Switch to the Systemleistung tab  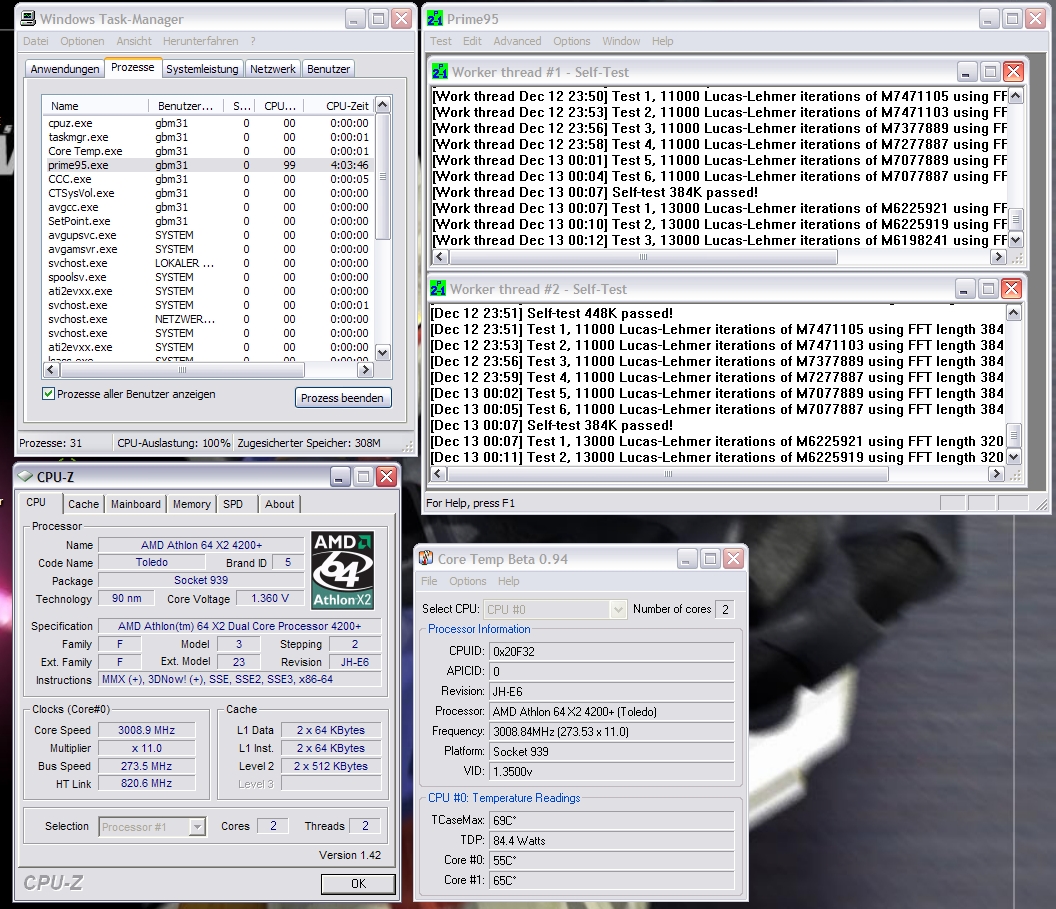[x=202, y=69]
